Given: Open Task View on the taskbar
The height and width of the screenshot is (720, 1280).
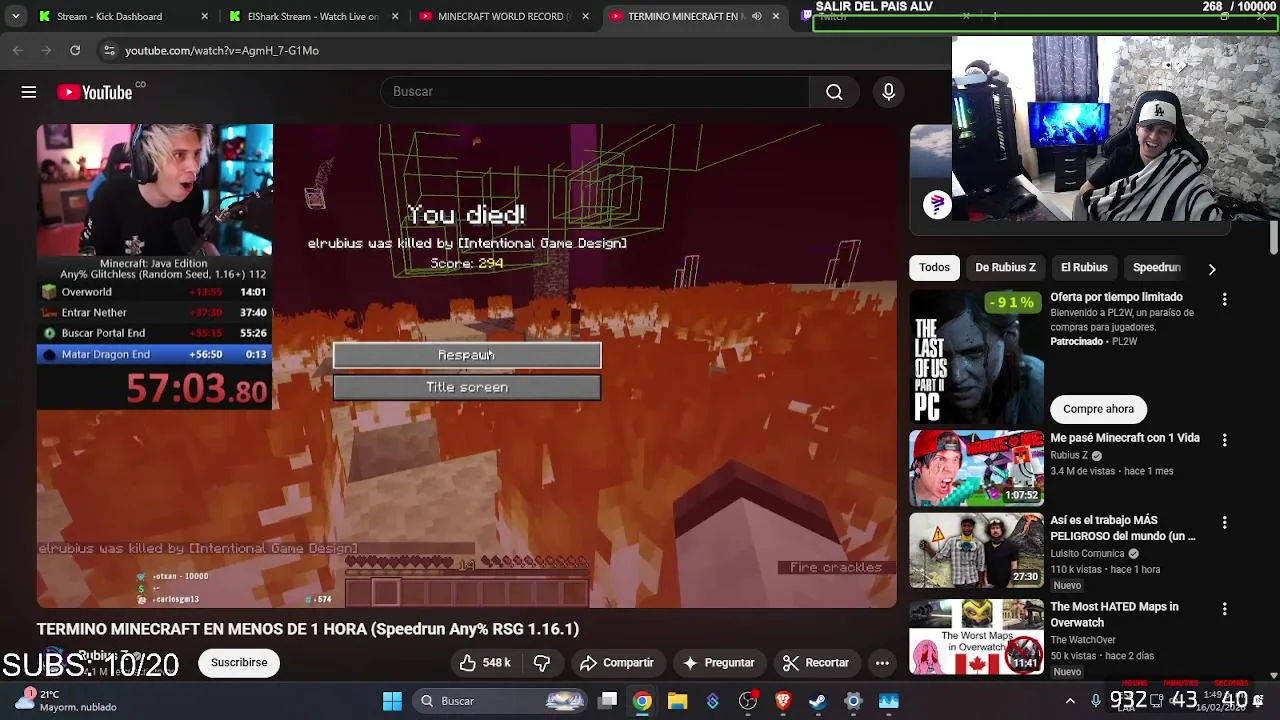Looking at the screenshot, I should pyautogui.click(x=608, y=701).
